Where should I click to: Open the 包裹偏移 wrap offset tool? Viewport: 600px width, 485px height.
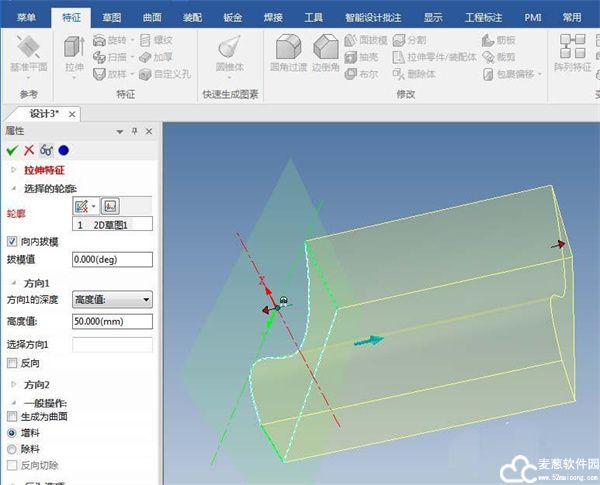click(x=508, y=74)
